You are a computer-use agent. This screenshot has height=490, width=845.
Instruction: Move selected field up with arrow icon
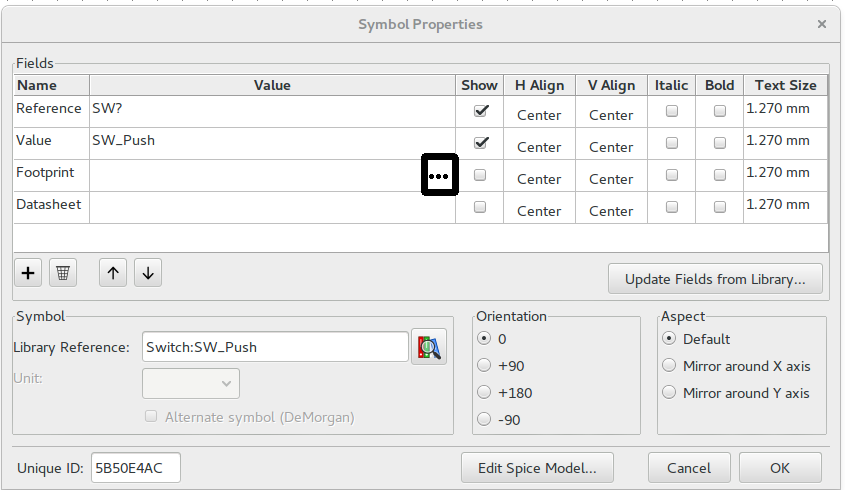(113, 273)
